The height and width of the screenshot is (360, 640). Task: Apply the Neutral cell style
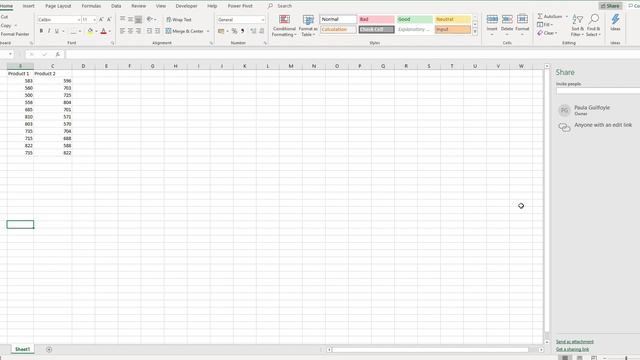click(453, 19)
